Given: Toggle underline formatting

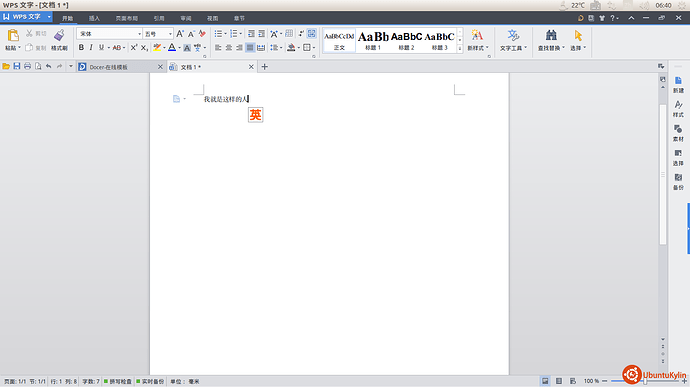Looking at the screenshot, I should coord(102,48).
